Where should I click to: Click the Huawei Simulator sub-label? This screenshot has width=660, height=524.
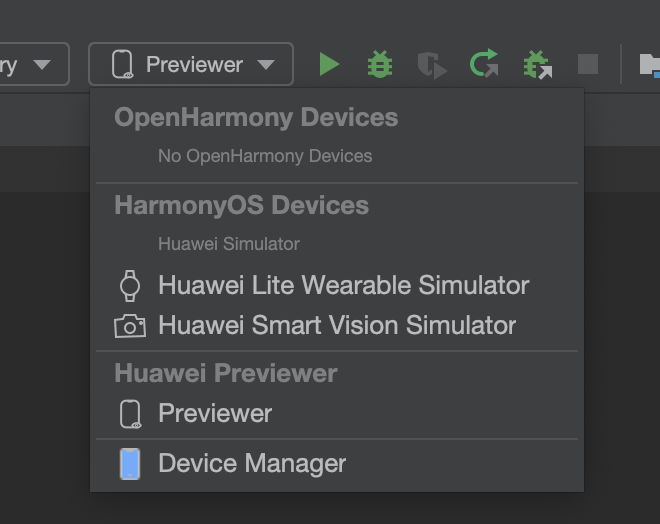pyautogui.click(x=229, y=244)
